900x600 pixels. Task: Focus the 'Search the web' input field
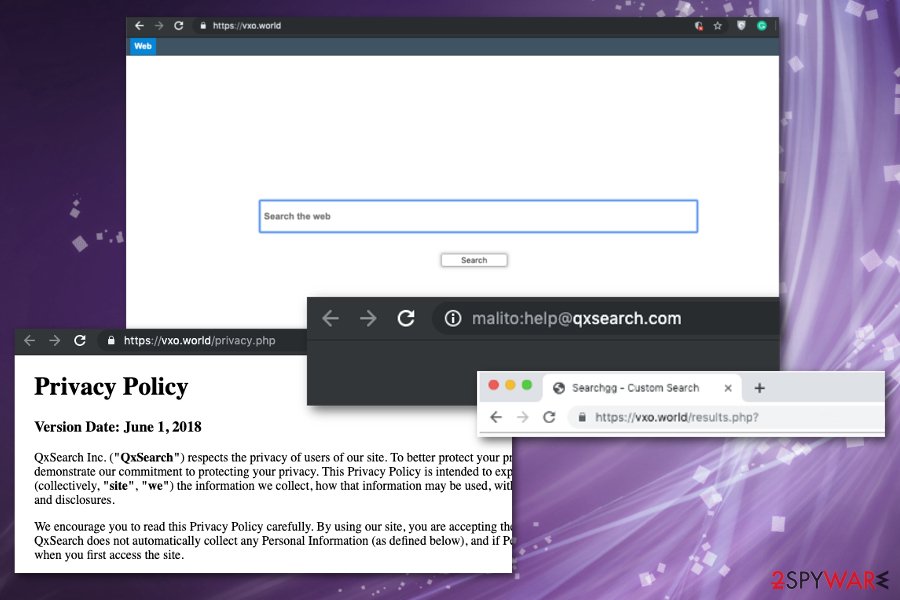click(x=478, y=216)
